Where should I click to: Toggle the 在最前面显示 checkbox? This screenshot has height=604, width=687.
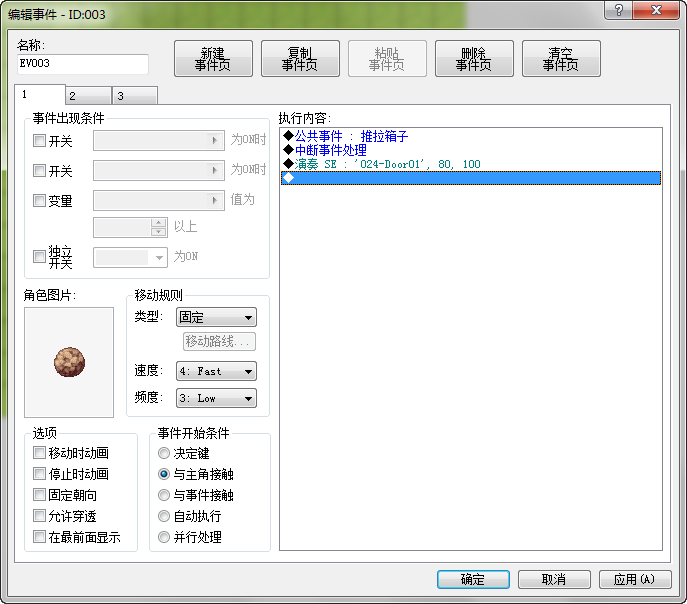[39, 537]
